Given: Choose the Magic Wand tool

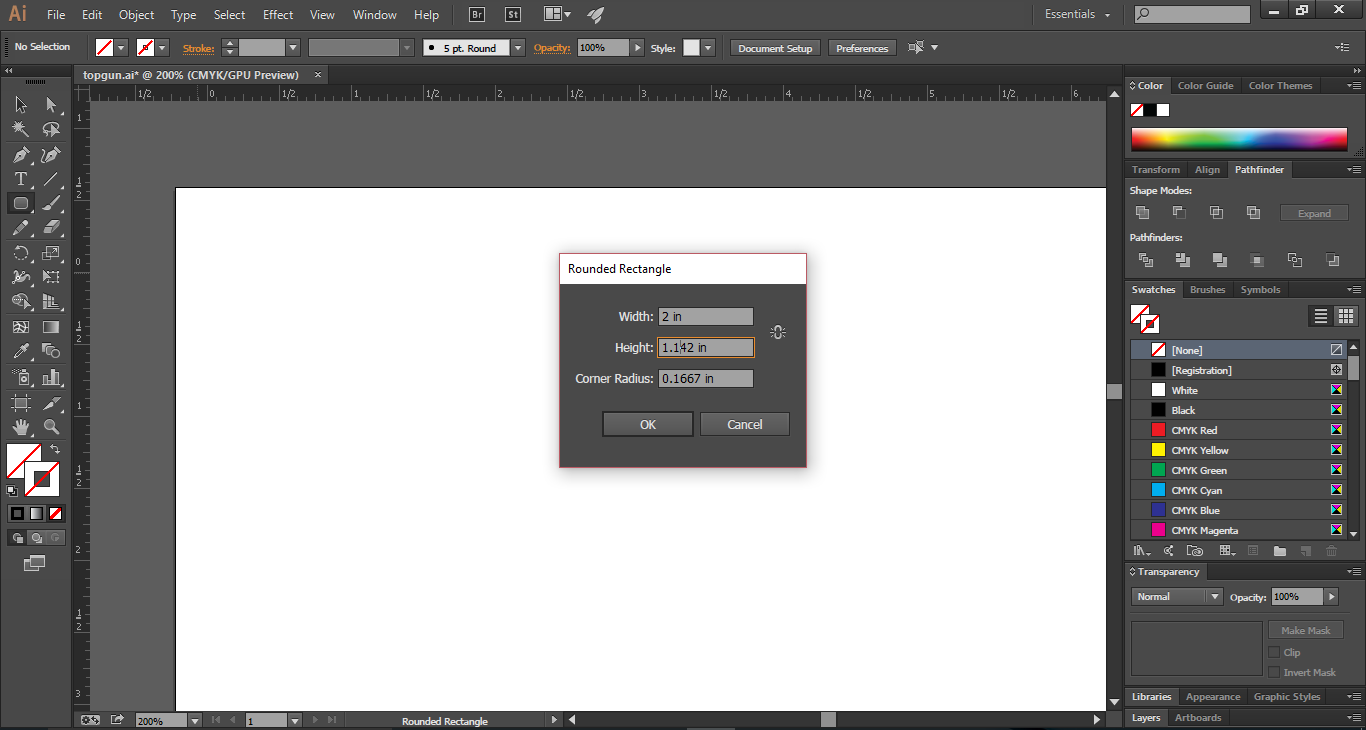Looking at the screenshot, I should [21, 129].
